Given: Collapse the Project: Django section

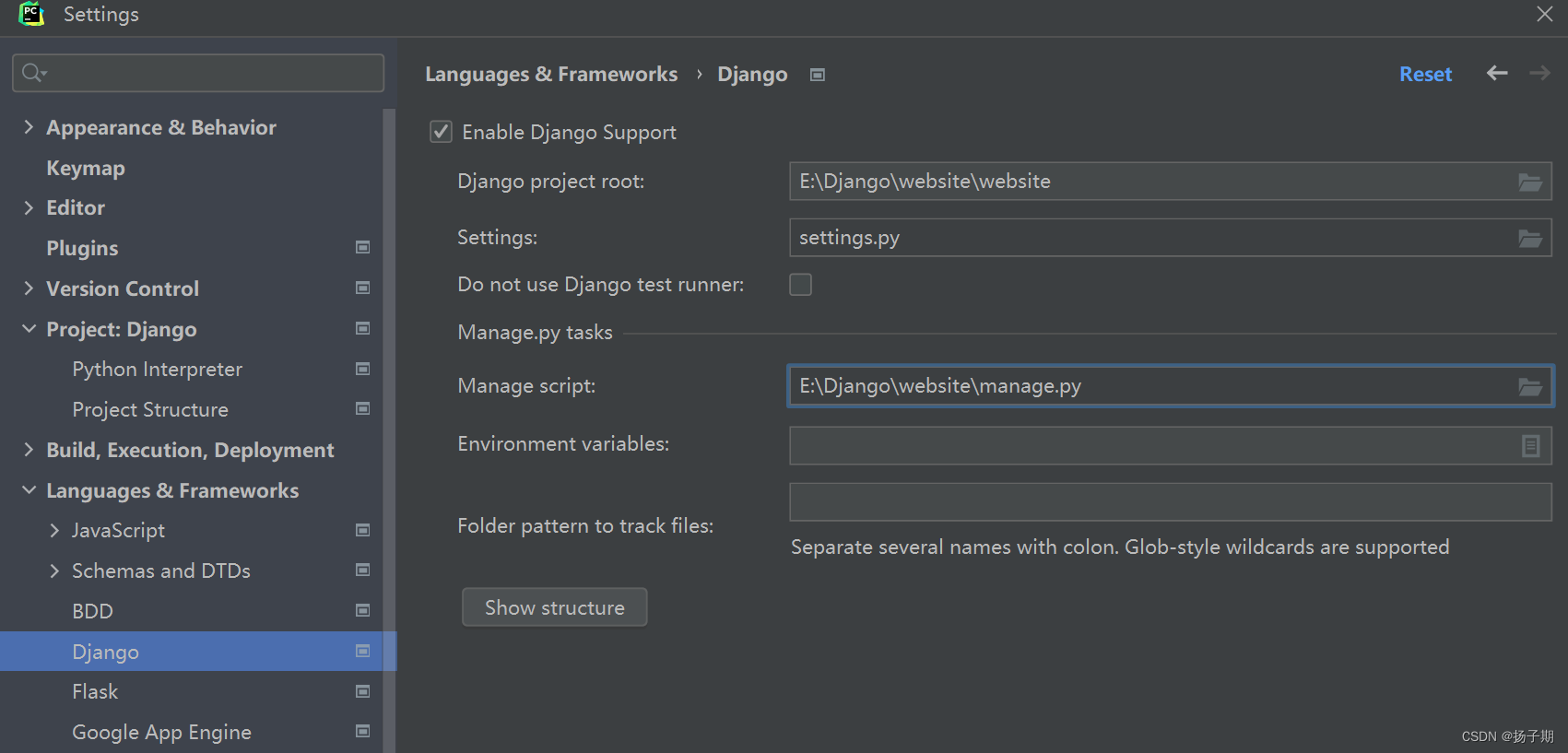Looking at the screenshot, I should pos(29,329).
